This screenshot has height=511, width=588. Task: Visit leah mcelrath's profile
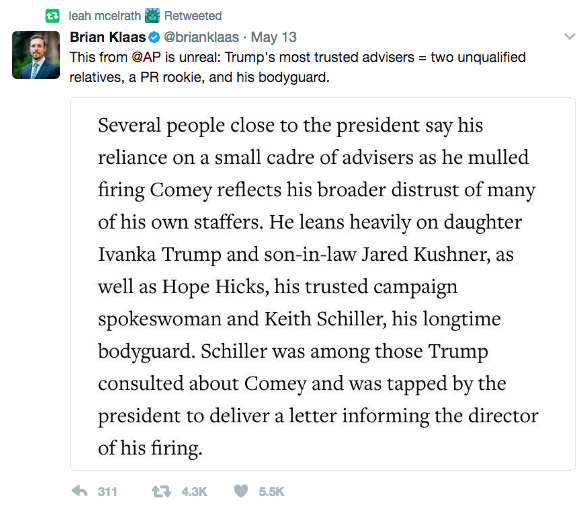(105, 16)
